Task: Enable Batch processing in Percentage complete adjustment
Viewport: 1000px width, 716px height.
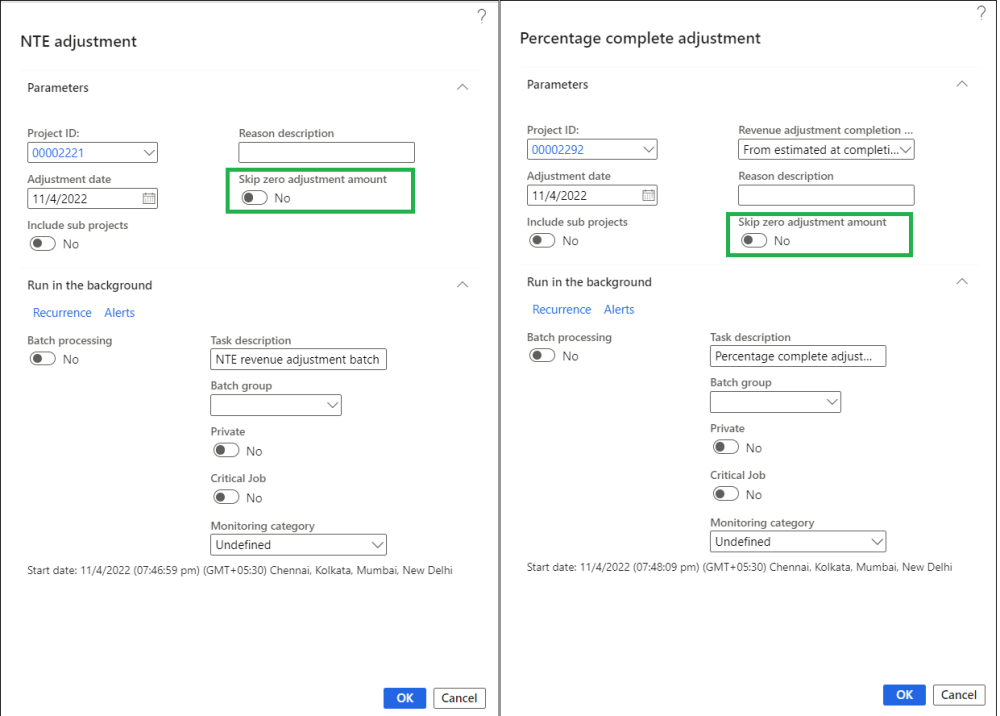Action: 542,356
